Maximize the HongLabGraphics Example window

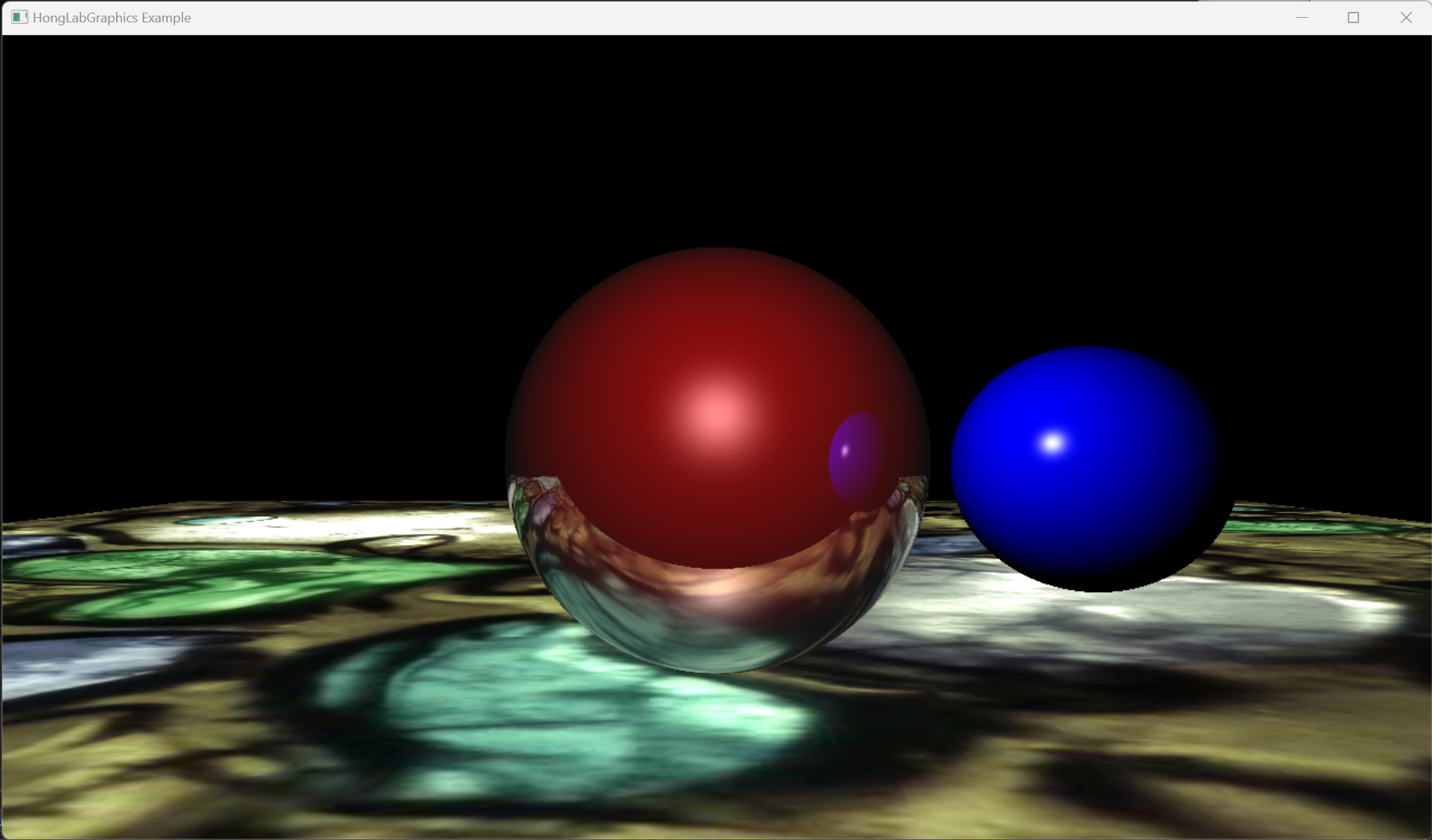tap(1353, 17)
